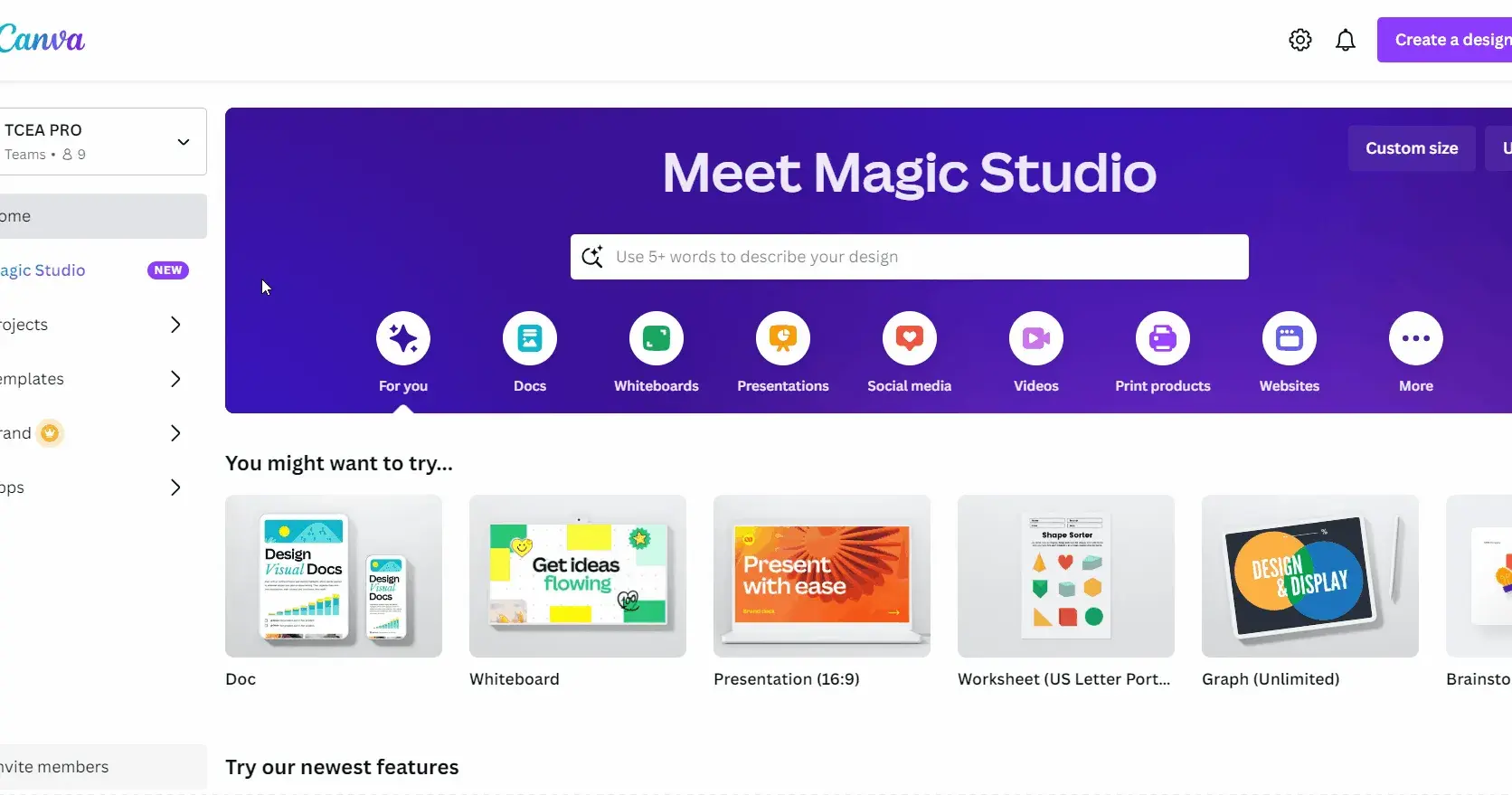Viewport: 1512px width, 795px height.
Task: Select the Videos category icon
Action: (1036, 338)
